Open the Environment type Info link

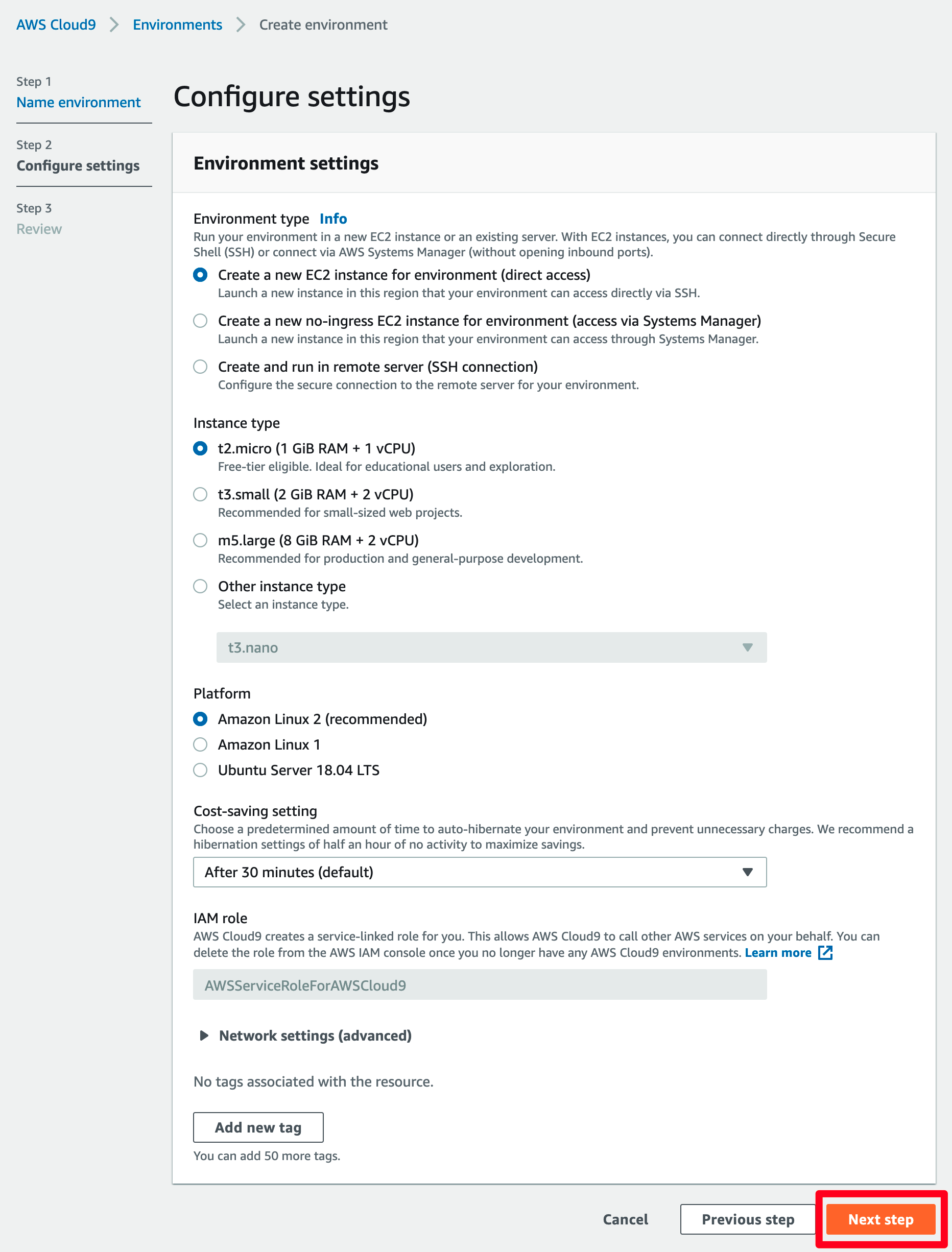pyautogui.click(x=333, y=219)
